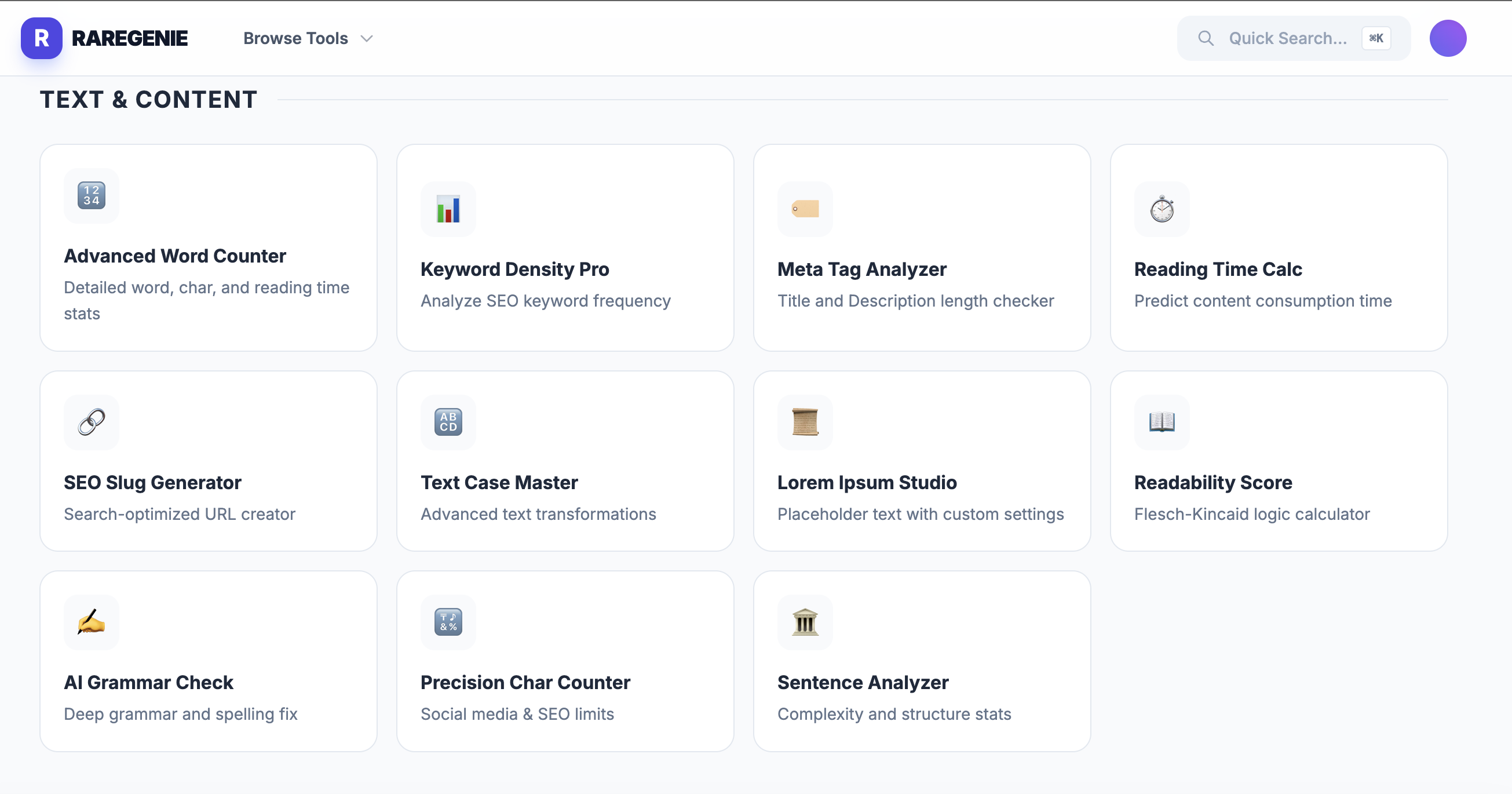Click the RAREGENIE logo to go home
Image resolution: width=1512 pixels, height=794 pixels.
[x=104, y=39]
